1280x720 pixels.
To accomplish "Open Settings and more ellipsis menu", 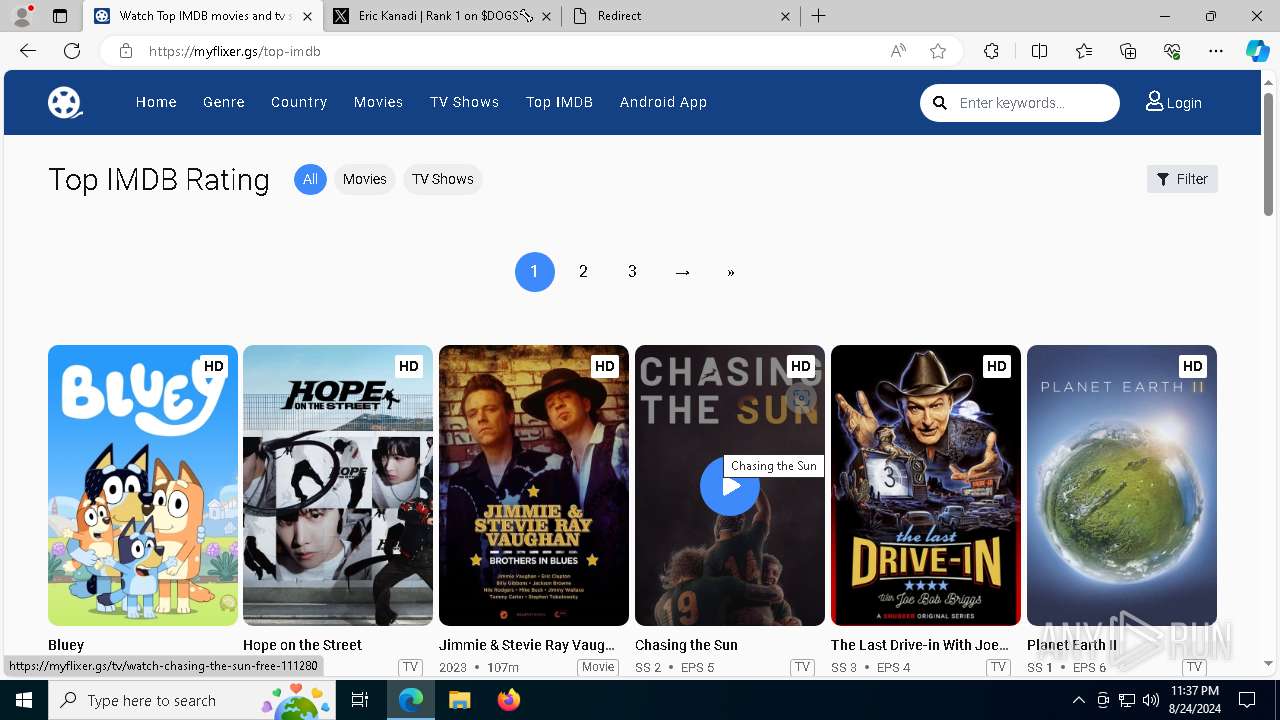I will (1216, 51).
